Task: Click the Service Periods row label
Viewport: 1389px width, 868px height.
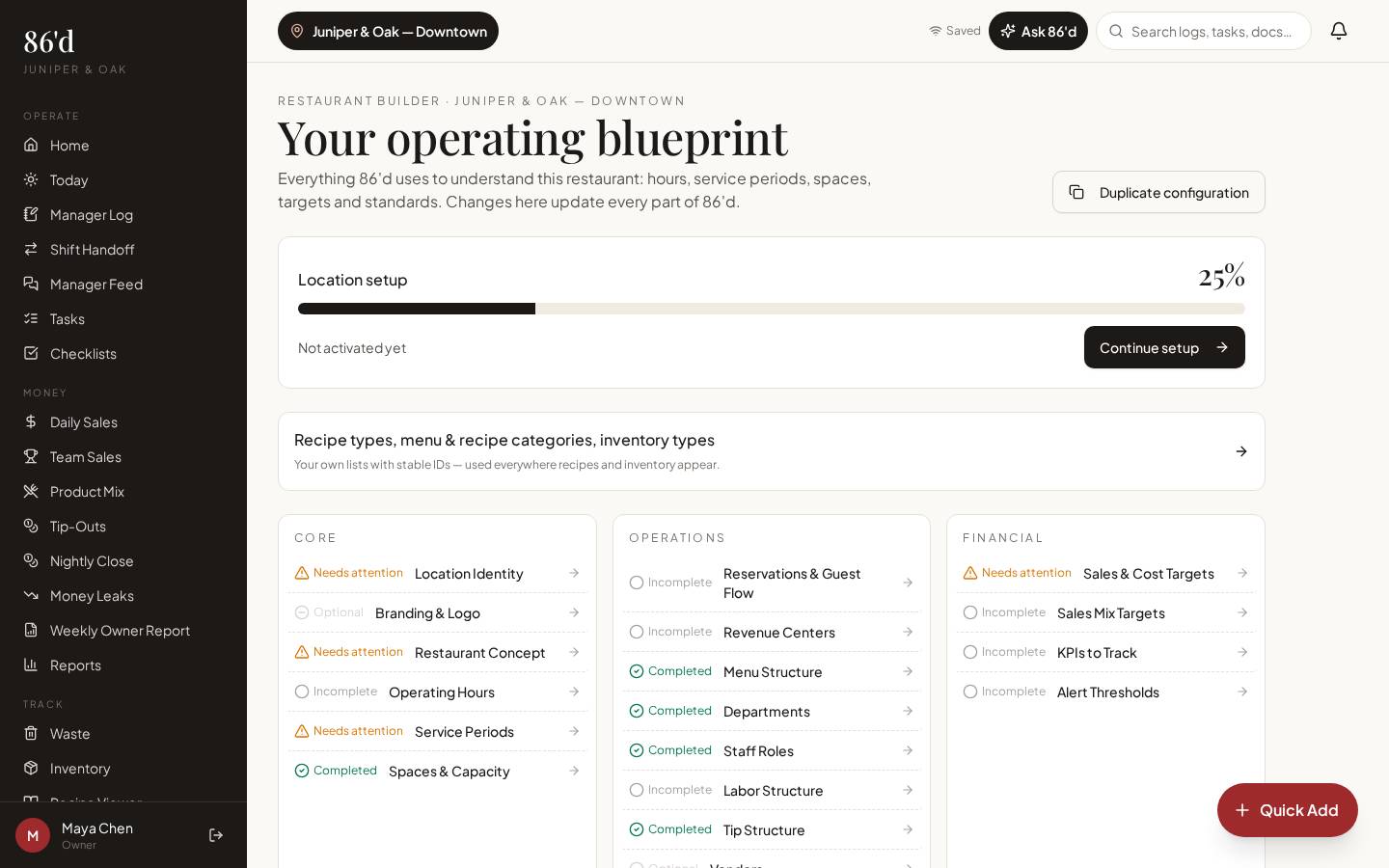Action: coord(464,731)
